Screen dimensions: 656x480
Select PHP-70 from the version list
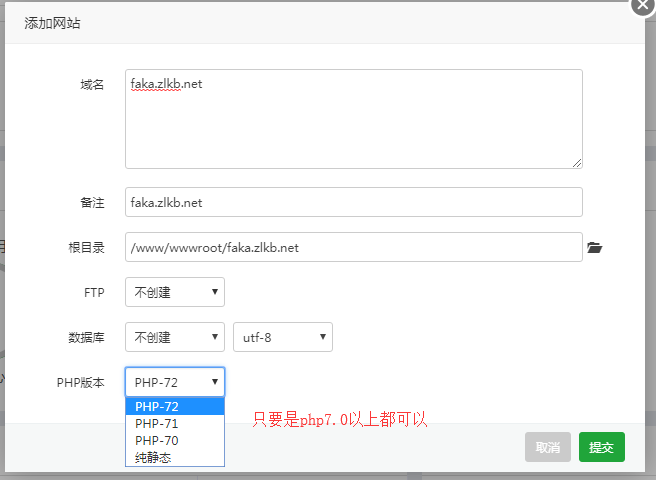point(175,441)
